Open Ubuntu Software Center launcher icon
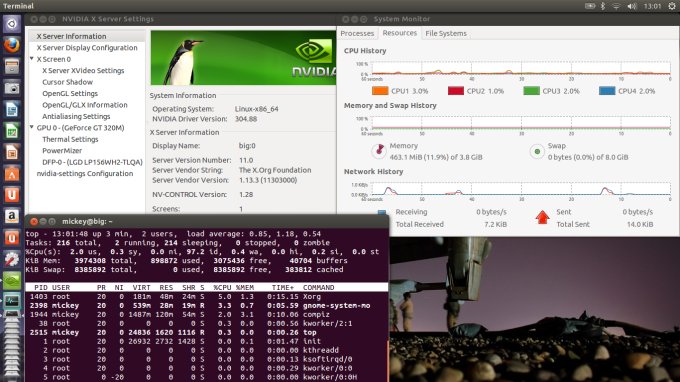 click(x=12, y=174)
